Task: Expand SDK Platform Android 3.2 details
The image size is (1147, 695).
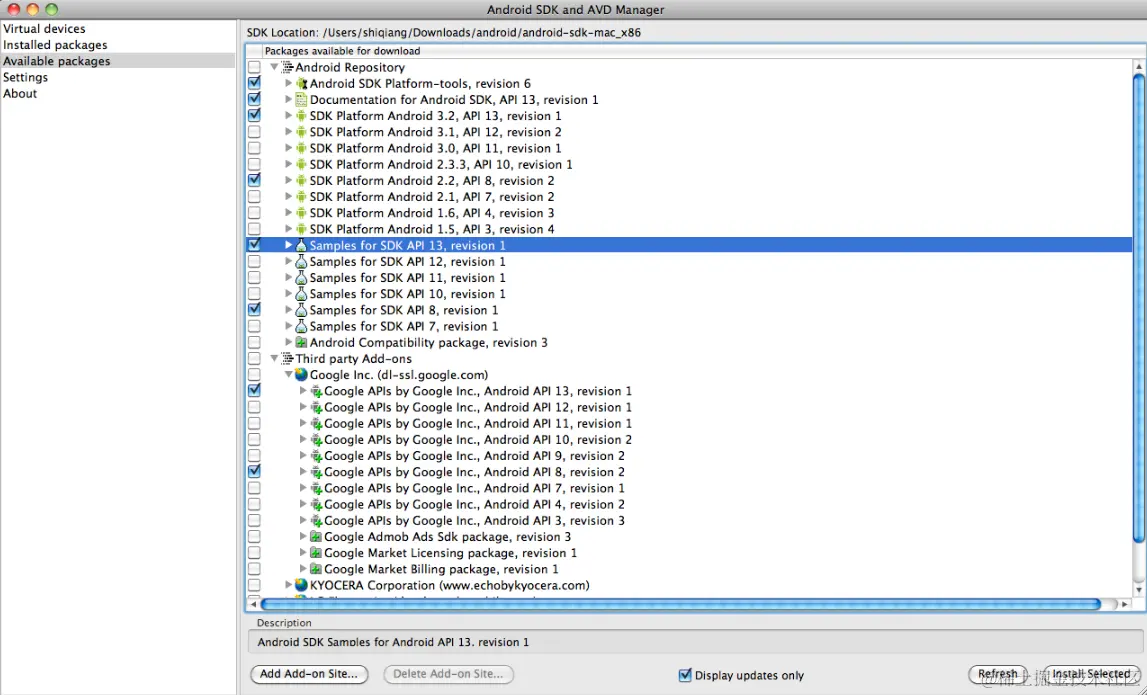Action: [x=289, y=116]
